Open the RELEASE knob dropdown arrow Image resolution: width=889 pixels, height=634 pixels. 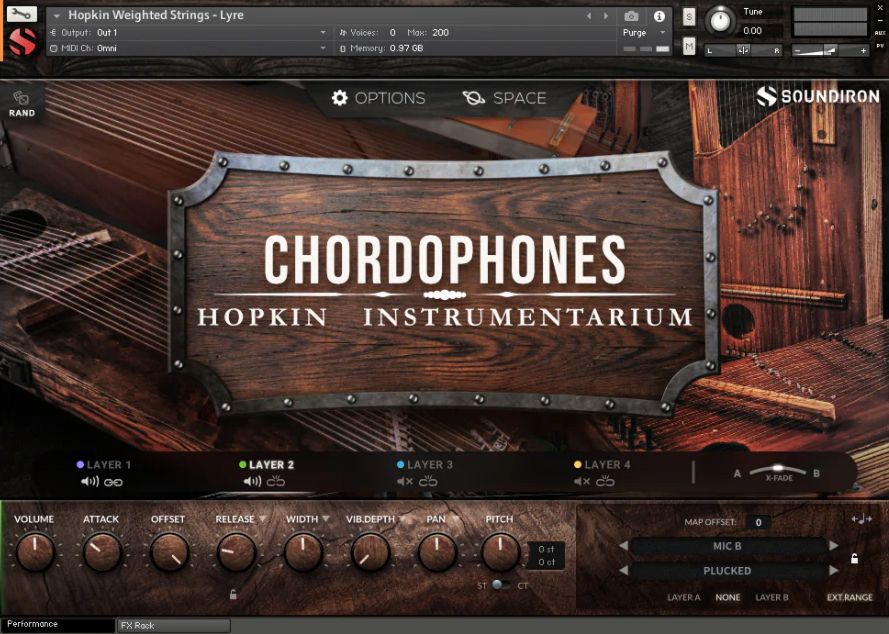[263, 519]
